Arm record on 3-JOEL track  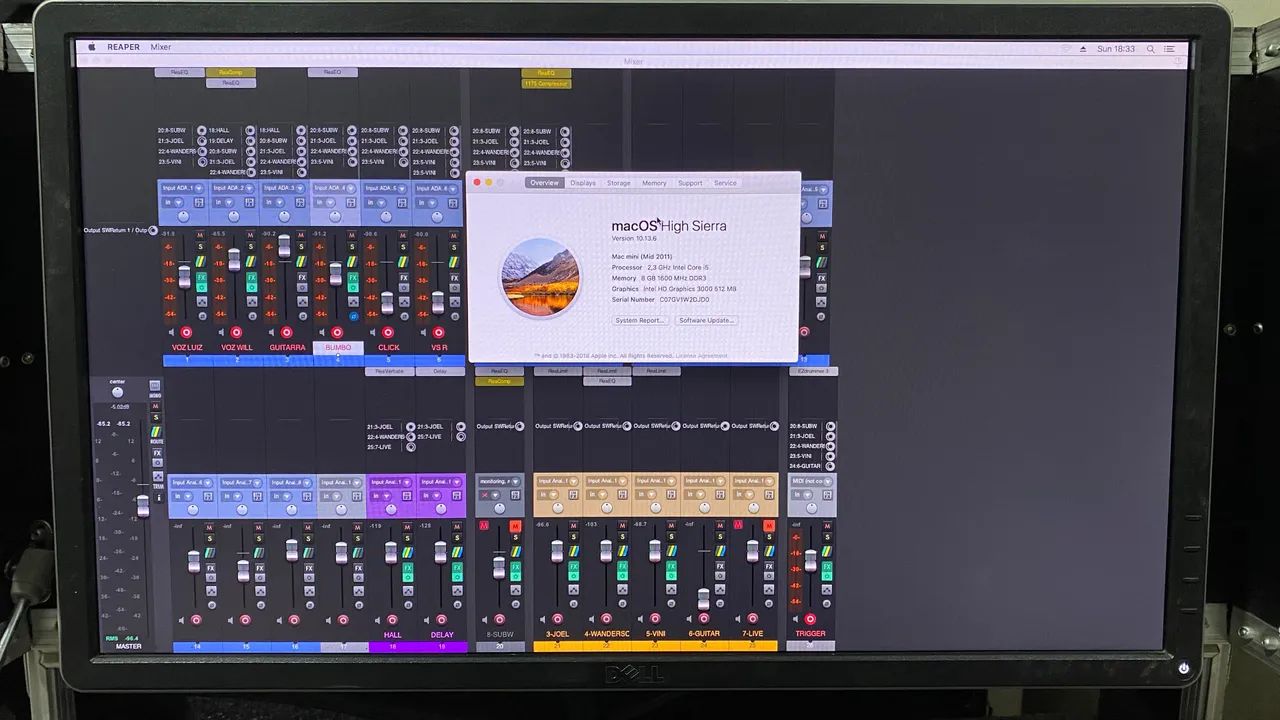tap(558, 618)
